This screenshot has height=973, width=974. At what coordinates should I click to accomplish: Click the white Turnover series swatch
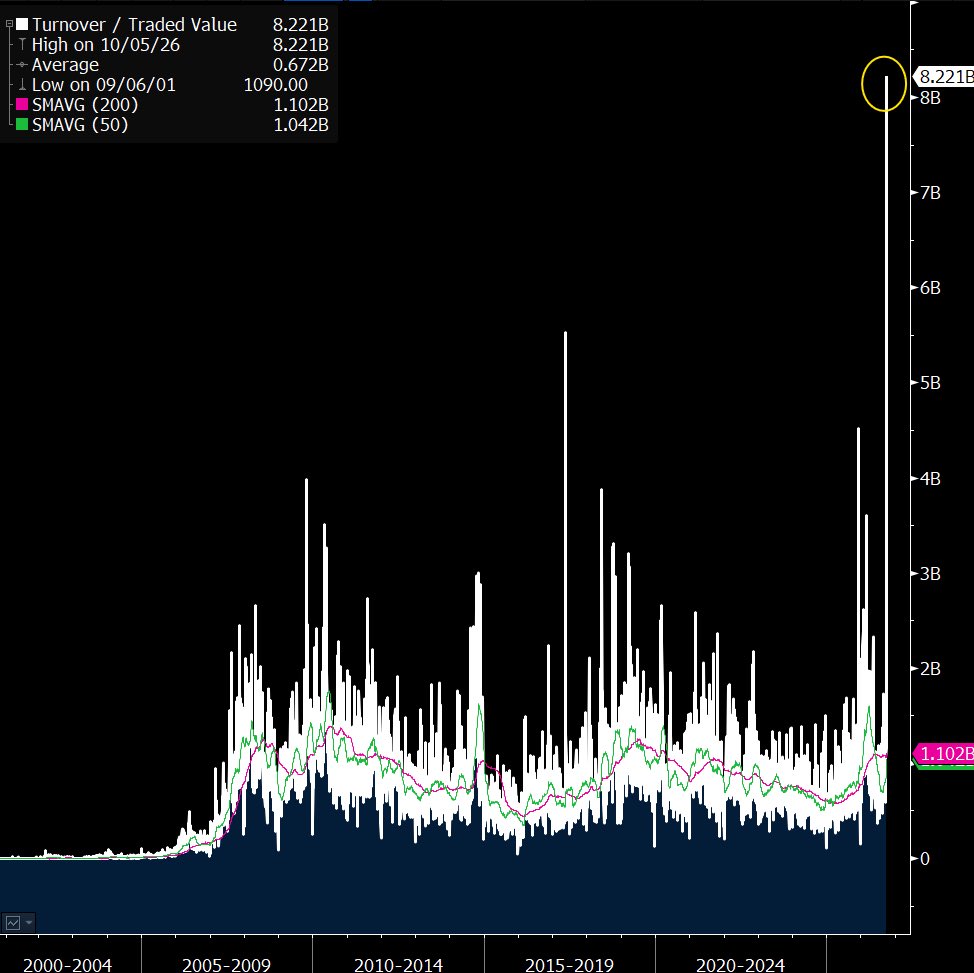point(22,24)
